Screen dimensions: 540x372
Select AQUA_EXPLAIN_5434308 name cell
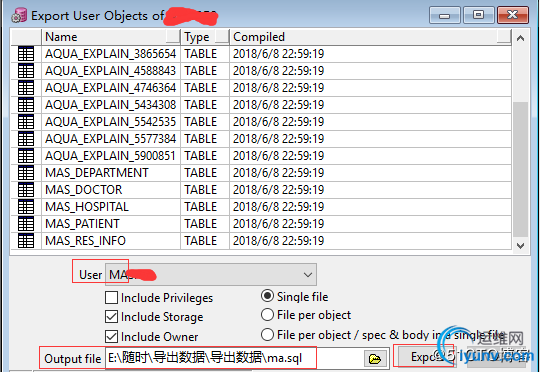(111, 105)
